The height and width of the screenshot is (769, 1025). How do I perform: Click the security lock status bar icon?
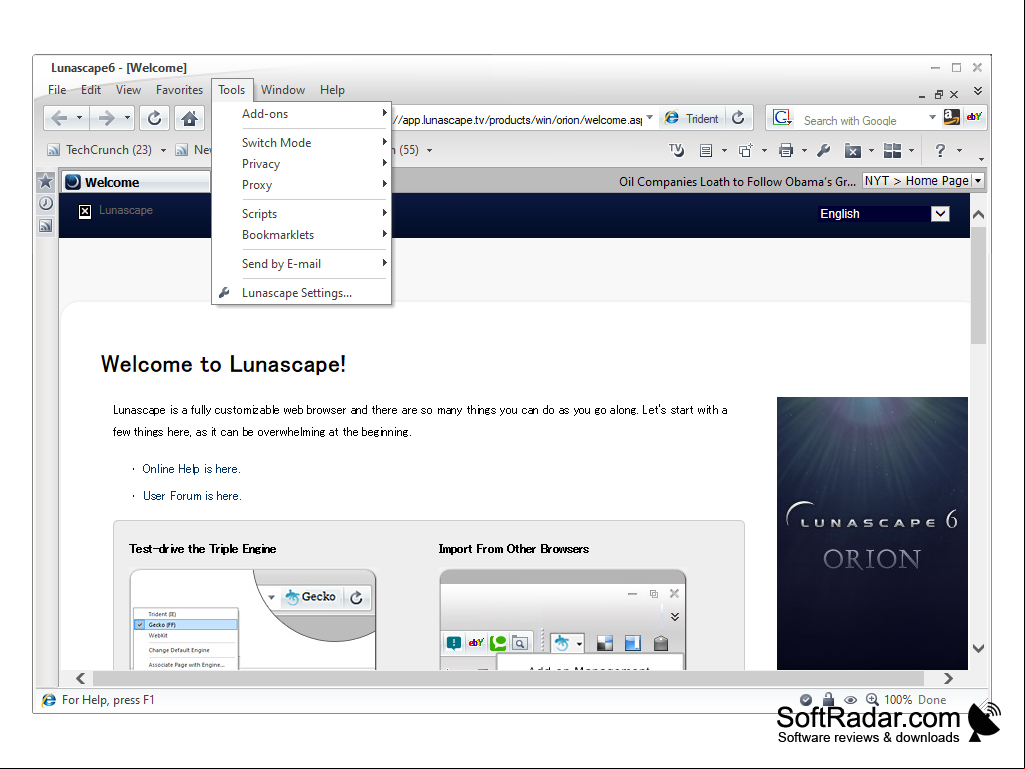pyautogui.click(x=828, y=699)
